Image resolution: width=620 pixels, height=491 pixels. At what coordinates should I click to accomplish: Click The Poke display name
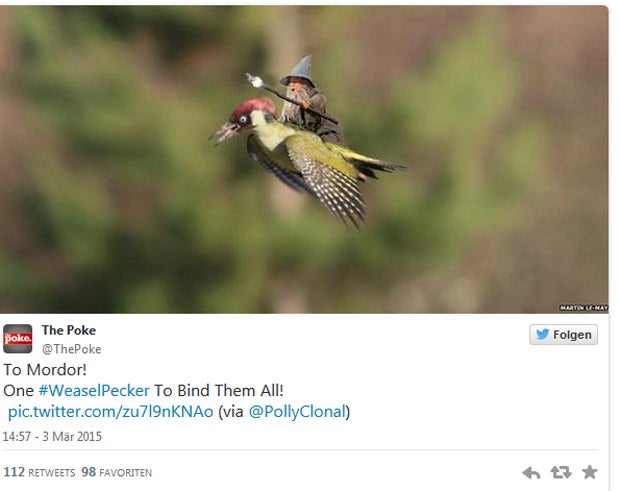click(69, 330)
